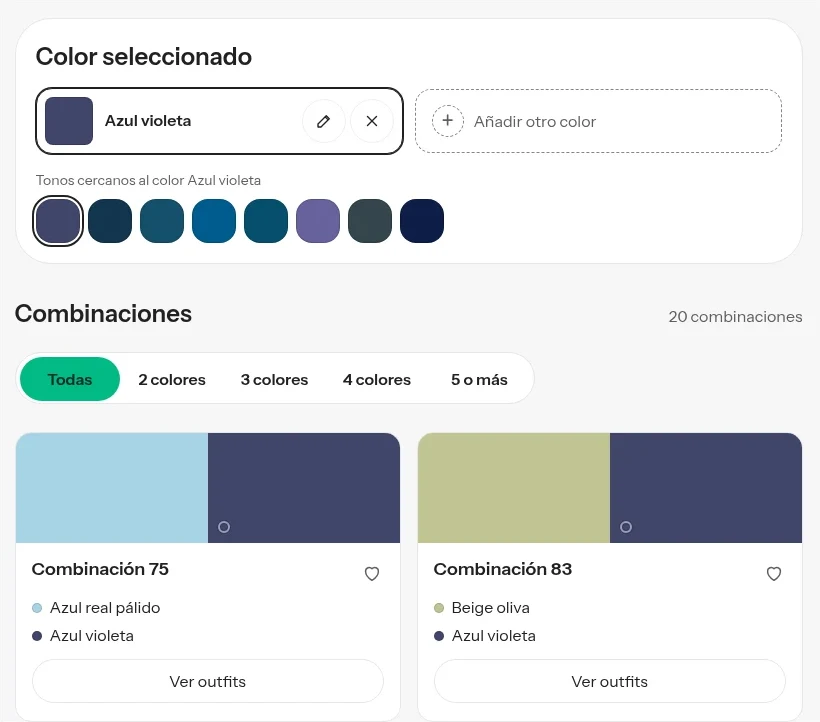Click circle marker on Combinación 83 palette
Image resolution: width=820 pixels, height=722 pixels.
tap(626, 527)
